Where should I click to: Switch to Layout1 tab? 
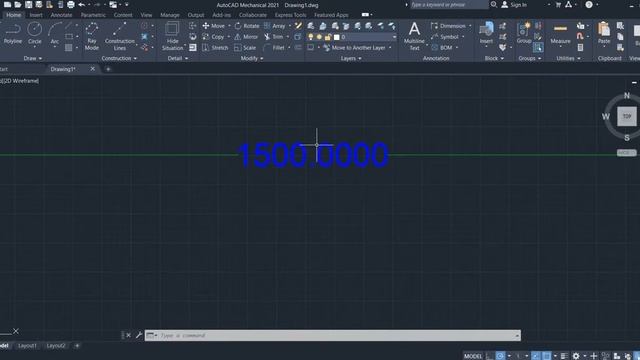pos(27,346)
